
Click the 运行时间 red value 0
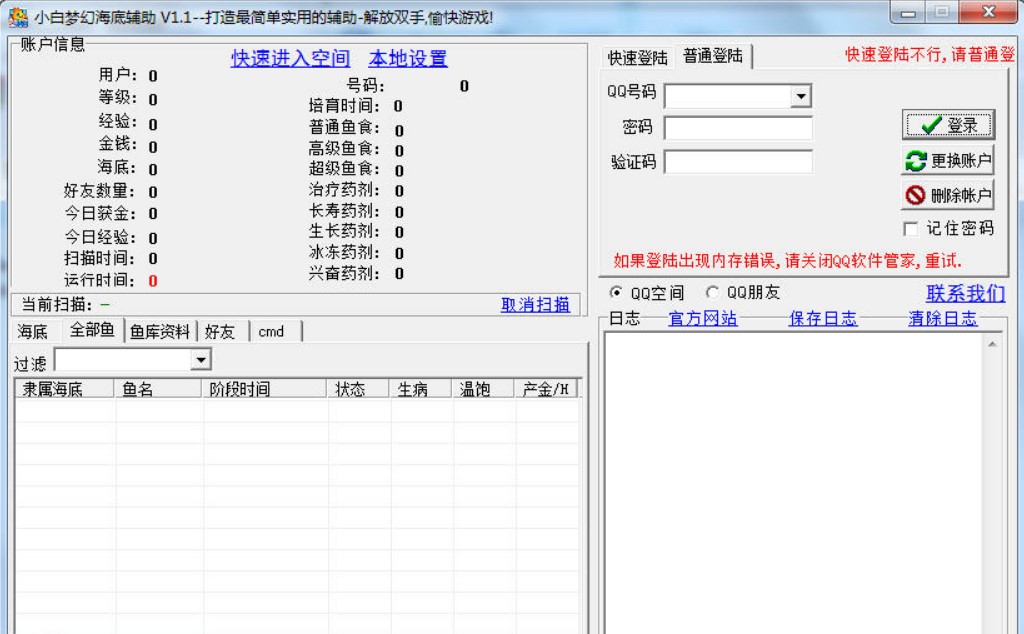pyautogui.click(x=152, y=281)
